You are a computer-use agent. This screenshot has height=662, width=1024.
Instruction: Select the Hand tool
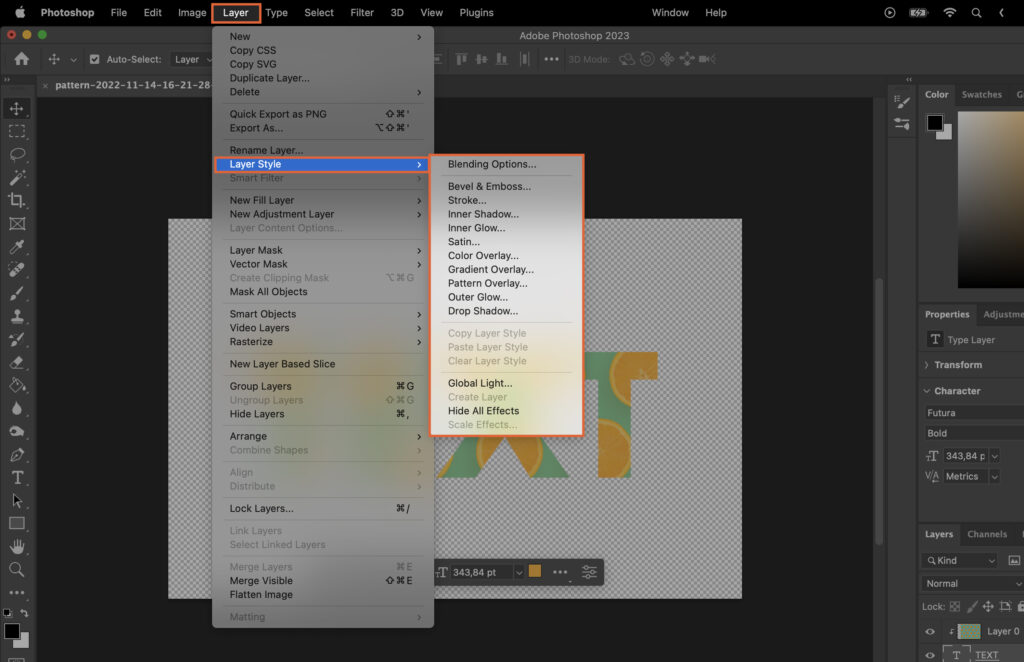[15, 548]
